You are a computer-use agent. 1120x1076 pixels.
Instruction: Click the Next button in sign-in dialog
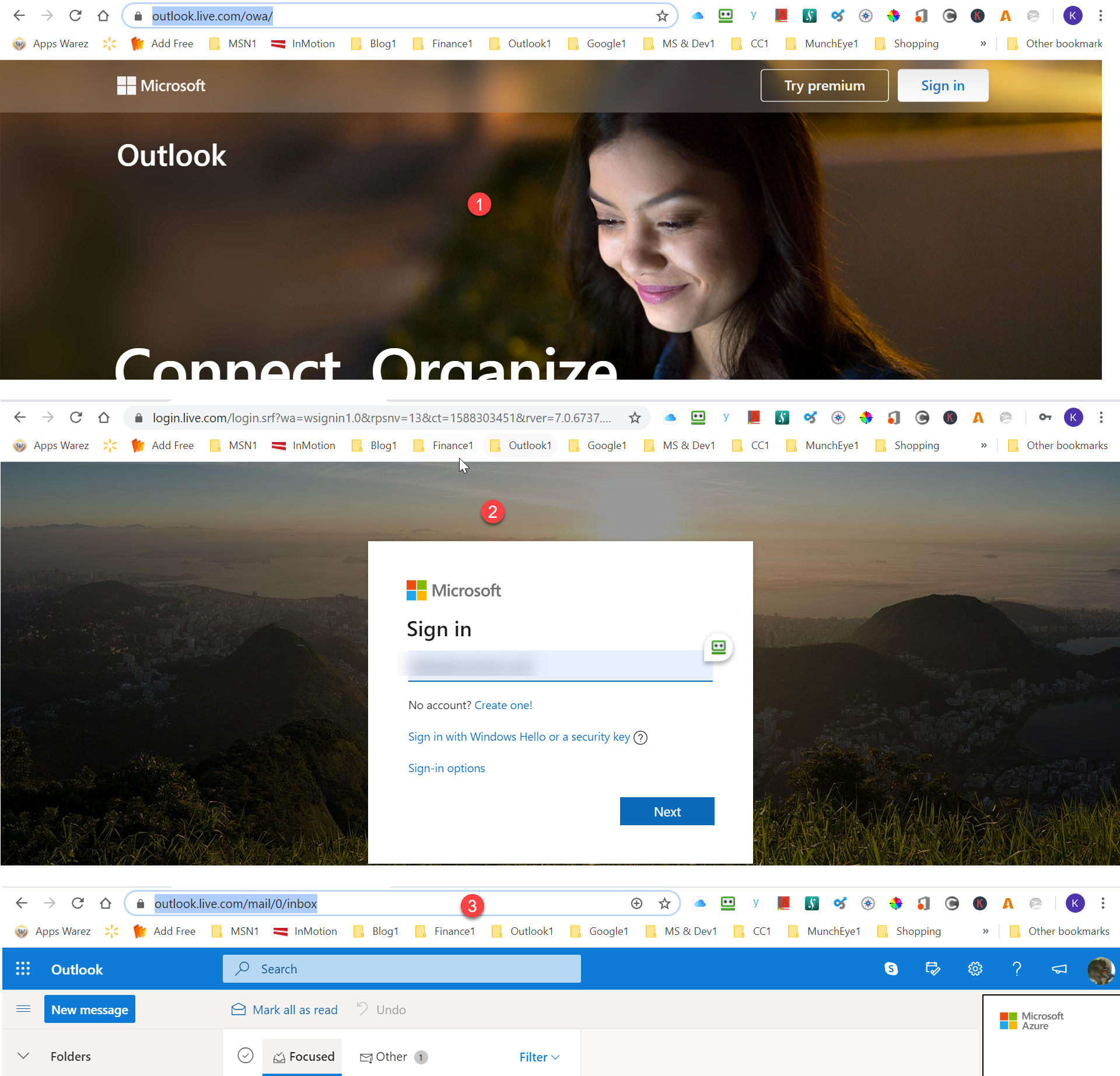tap(667, 811)
